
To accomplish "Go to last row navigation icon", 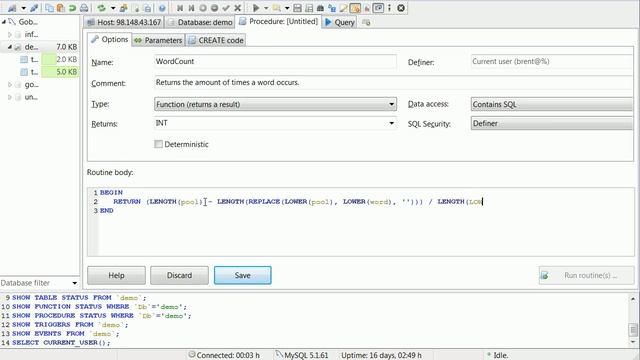I will click(x=191, y=8).
